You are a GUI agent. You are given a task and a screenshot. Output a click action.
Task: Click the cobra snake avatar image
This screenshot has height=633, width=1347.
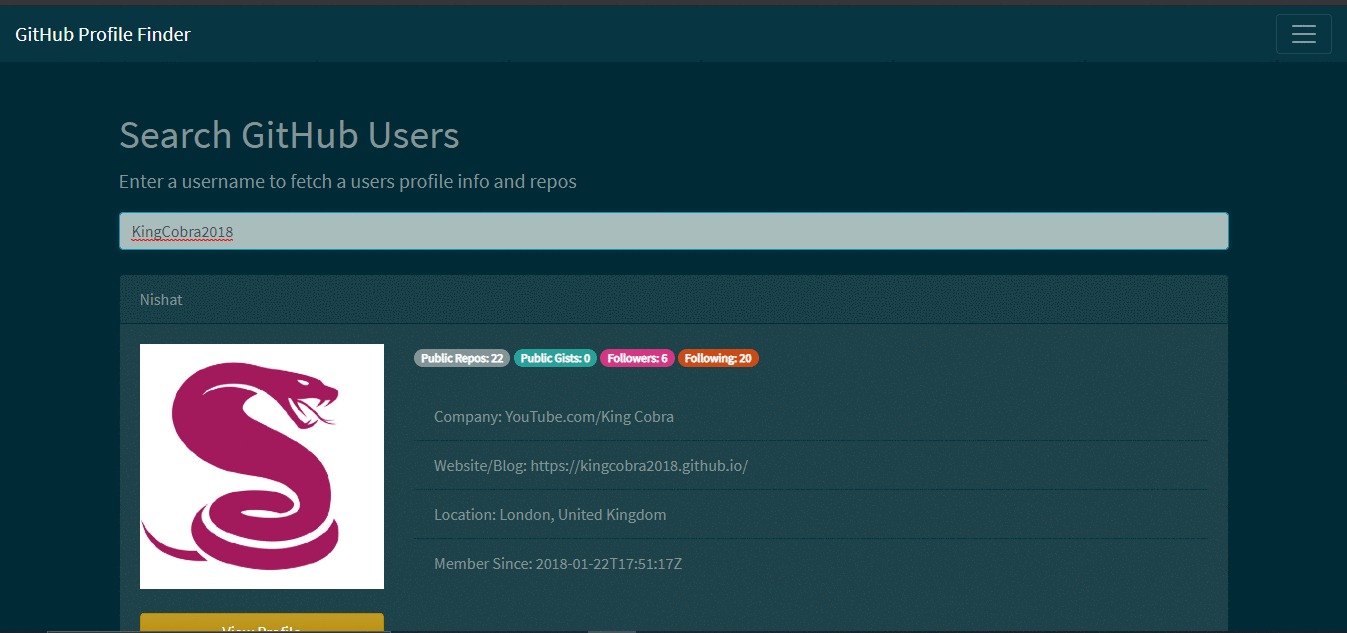click(x=262, y=466)
